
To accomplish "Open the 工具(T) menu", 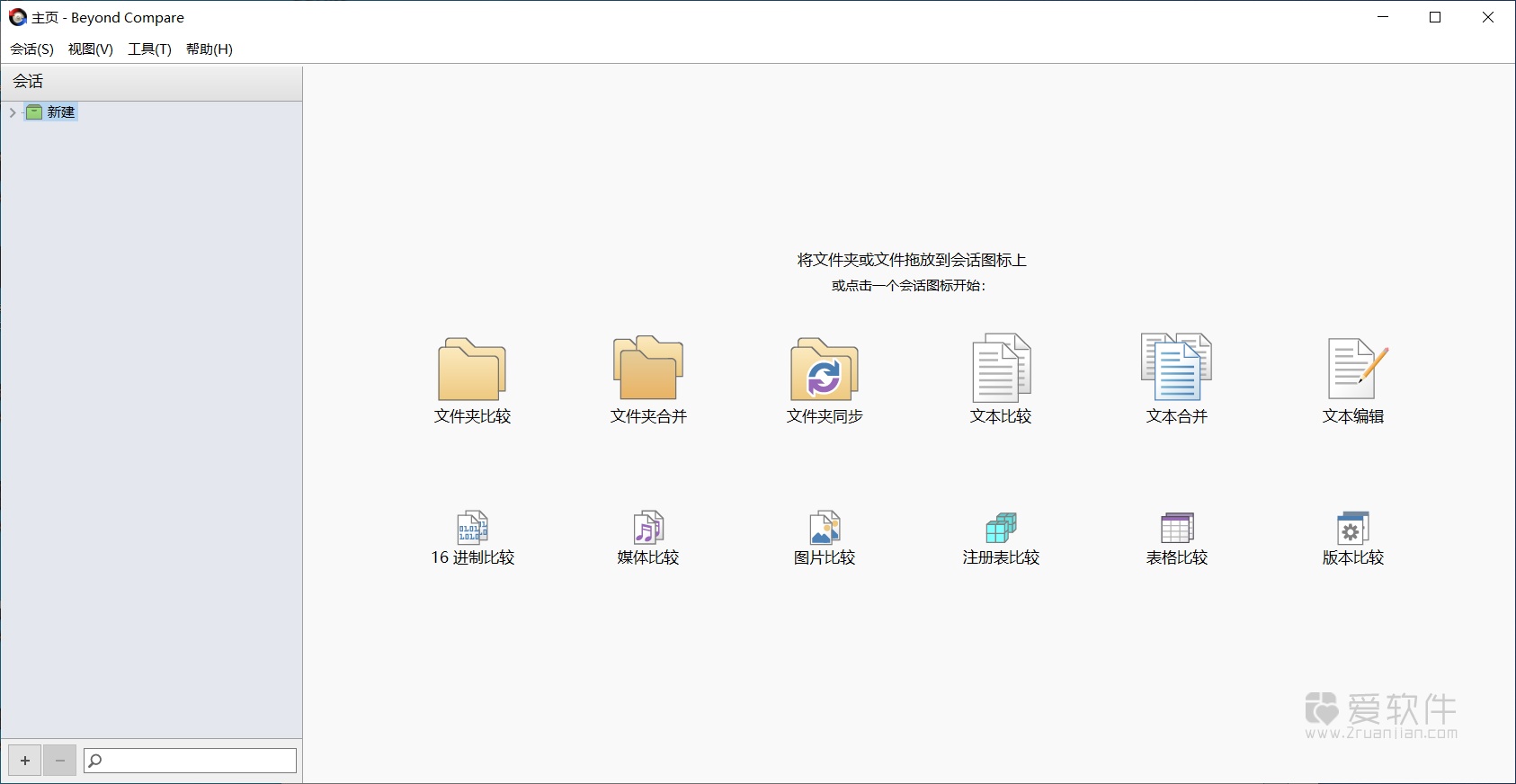I will (x=149, y=49).
